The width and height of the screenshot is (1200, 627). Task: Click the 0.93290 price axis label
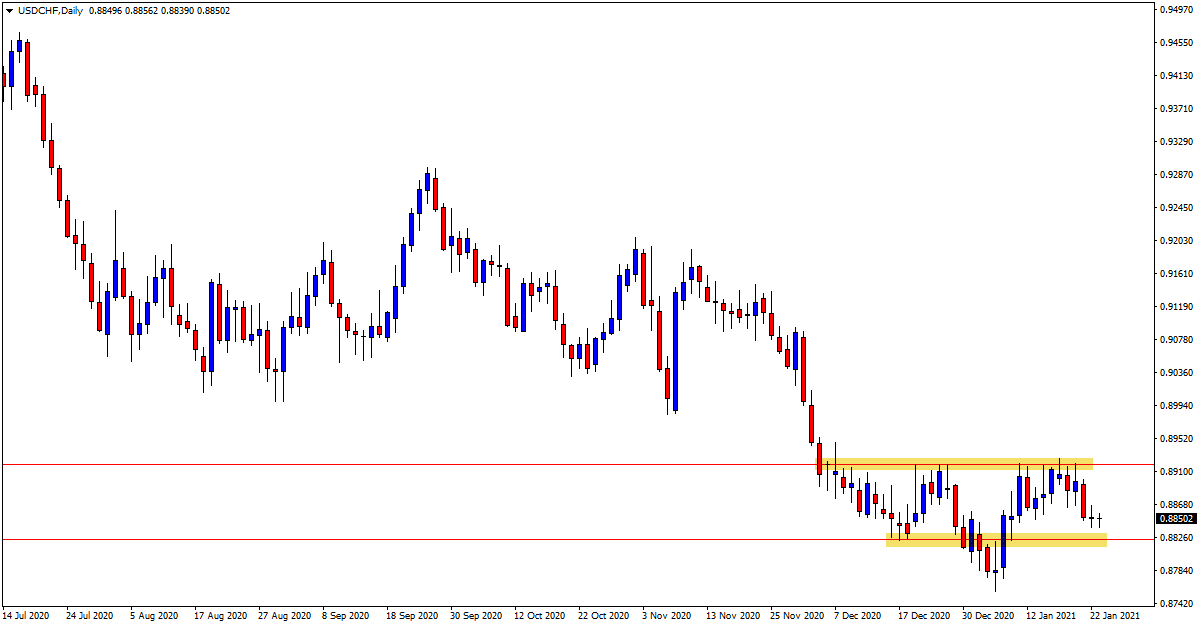(x=1176, y=142)
